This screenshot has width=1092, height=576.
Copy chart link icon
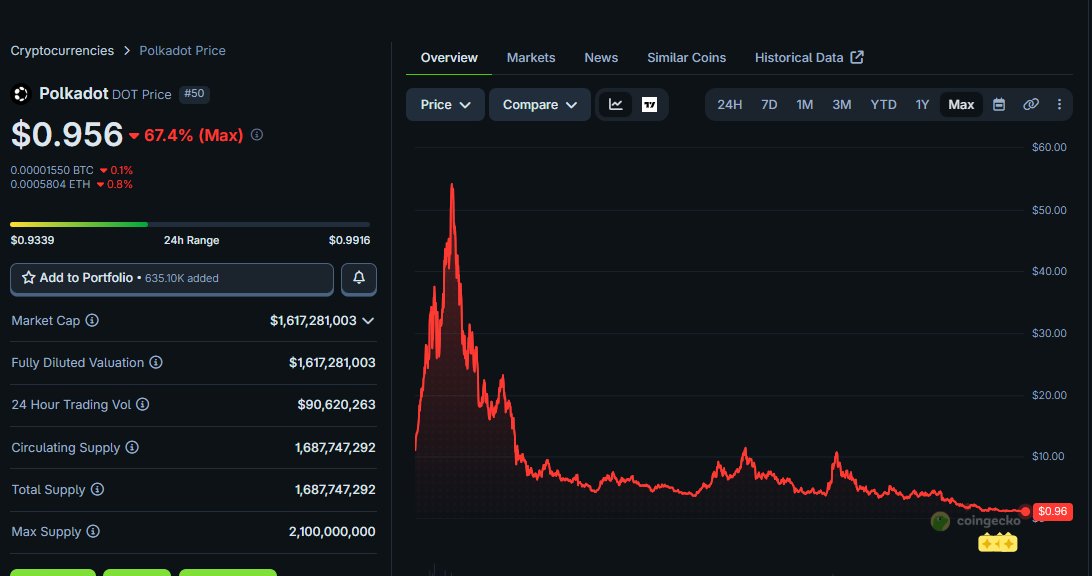[x=1031, y=104]
